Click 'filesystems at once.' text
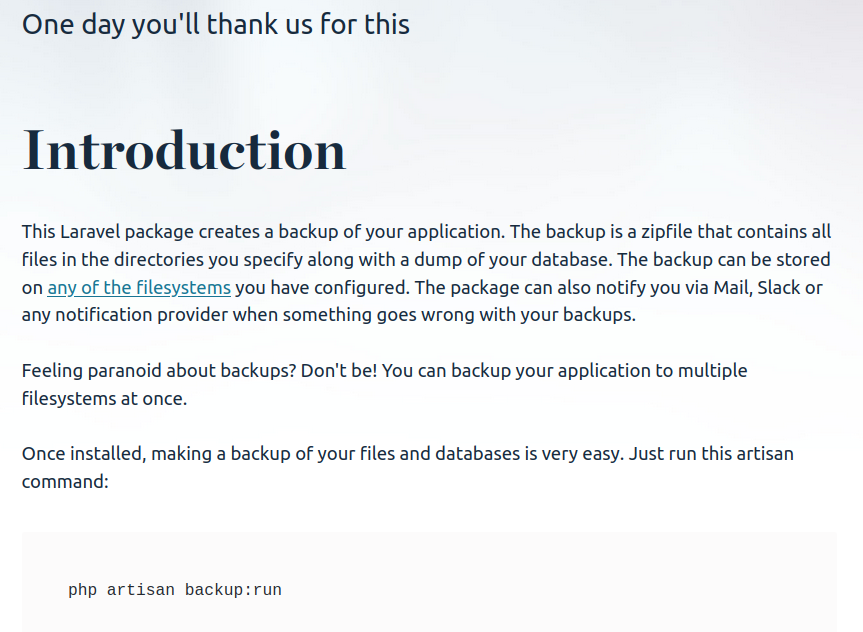Screen dimensions: 863x632 tap(105, 399)
